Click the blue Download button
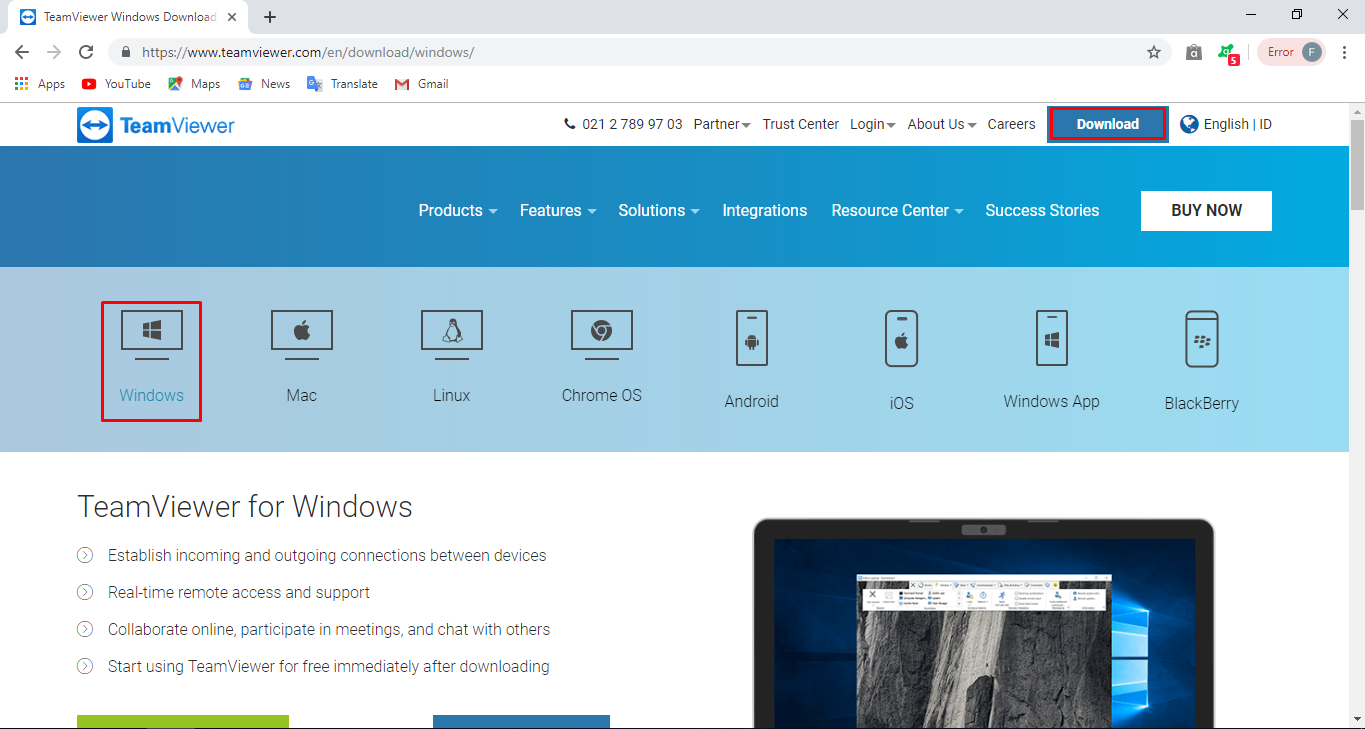This screenshot has width=1365, height=729. 1108,124
